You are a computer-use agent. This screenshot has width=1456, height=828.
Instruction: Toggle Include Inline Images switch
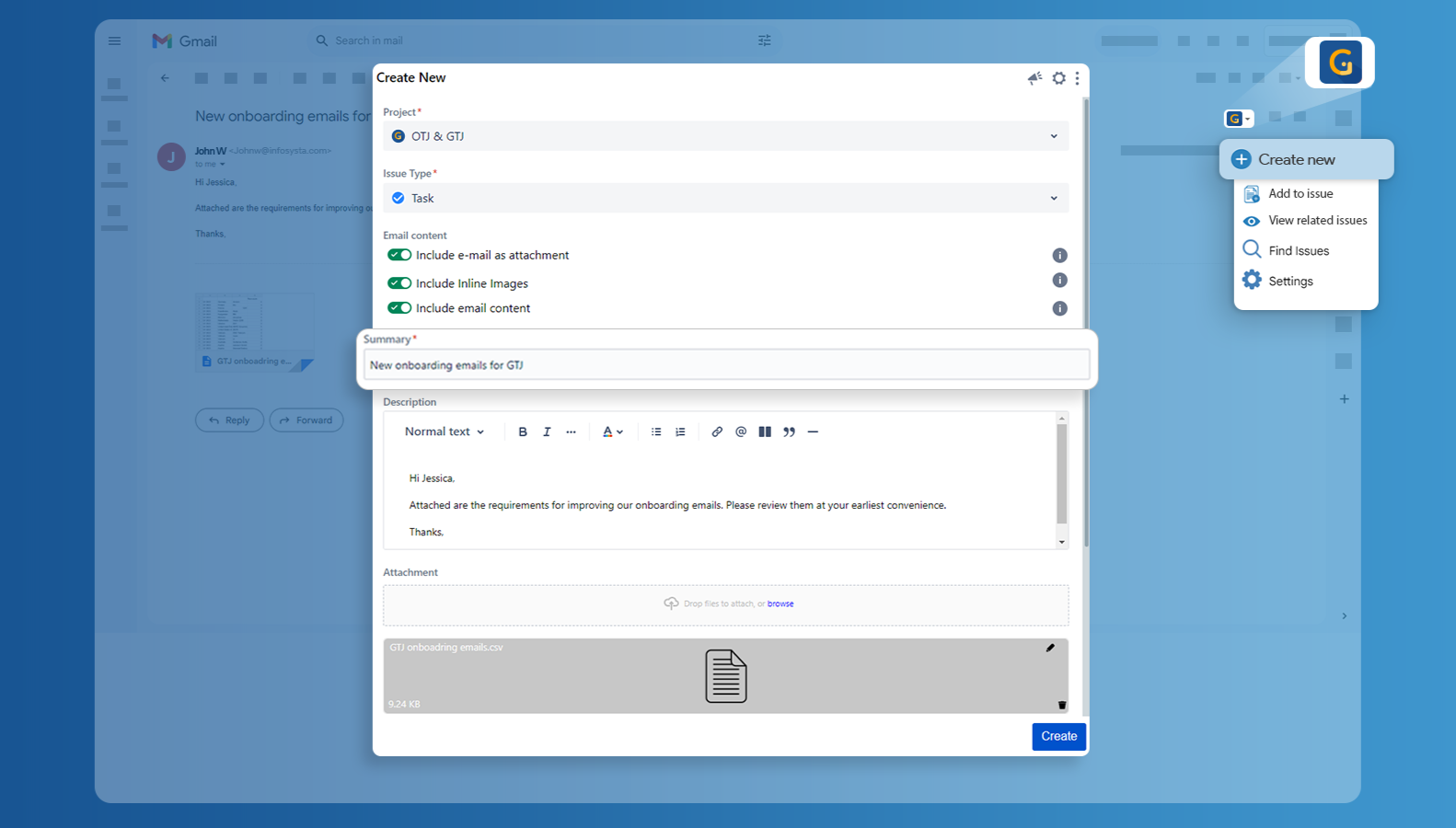coord(399,283)
